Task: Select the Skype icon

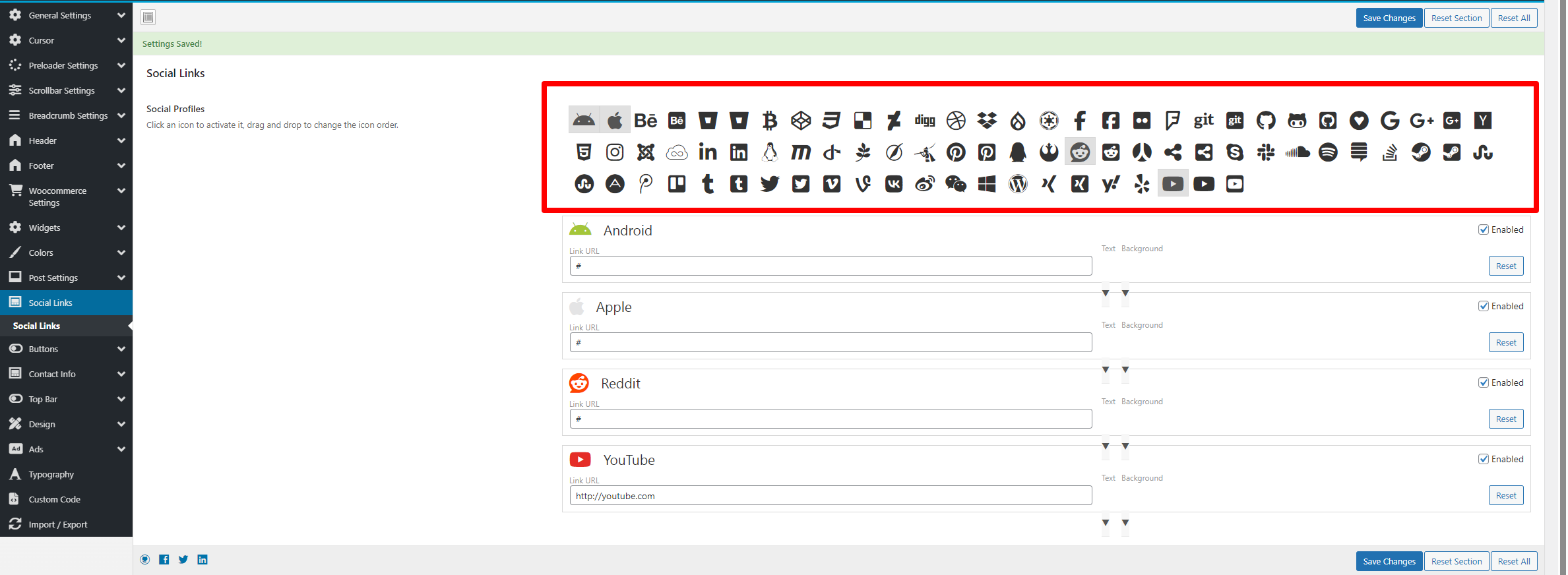Action: coord(1234,152)
